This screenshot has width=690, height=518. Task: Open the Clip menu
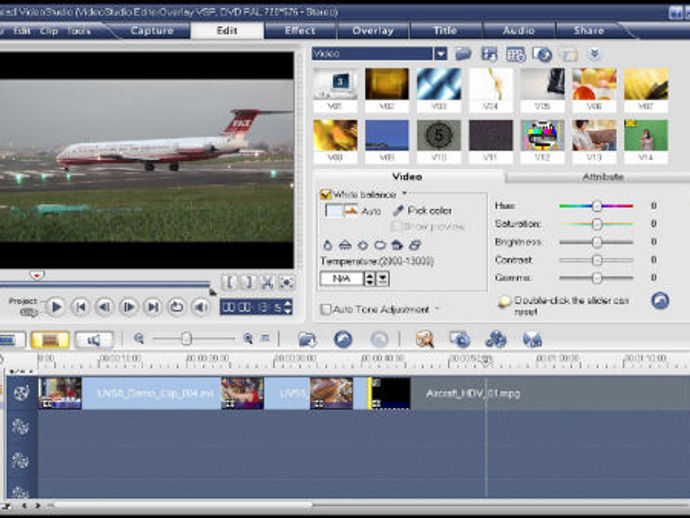pos(49,31)
